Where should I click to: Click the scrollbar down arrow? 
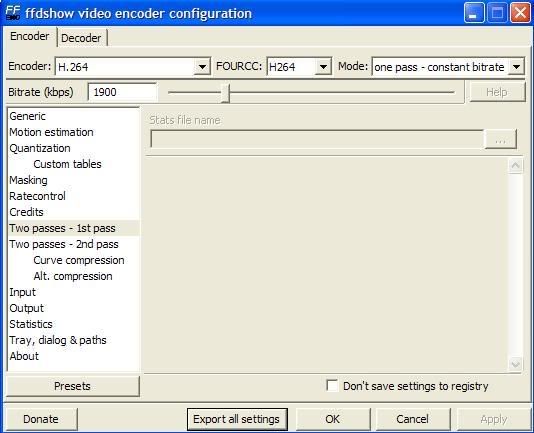(515, 365)
